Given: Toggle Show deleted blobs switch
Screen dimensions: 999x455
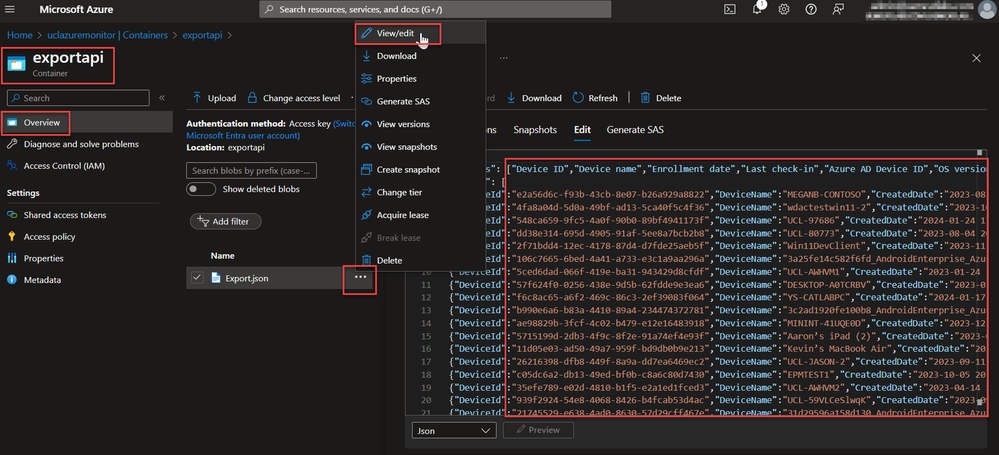Looking at the screenshot, I should [x=200, y=189].
